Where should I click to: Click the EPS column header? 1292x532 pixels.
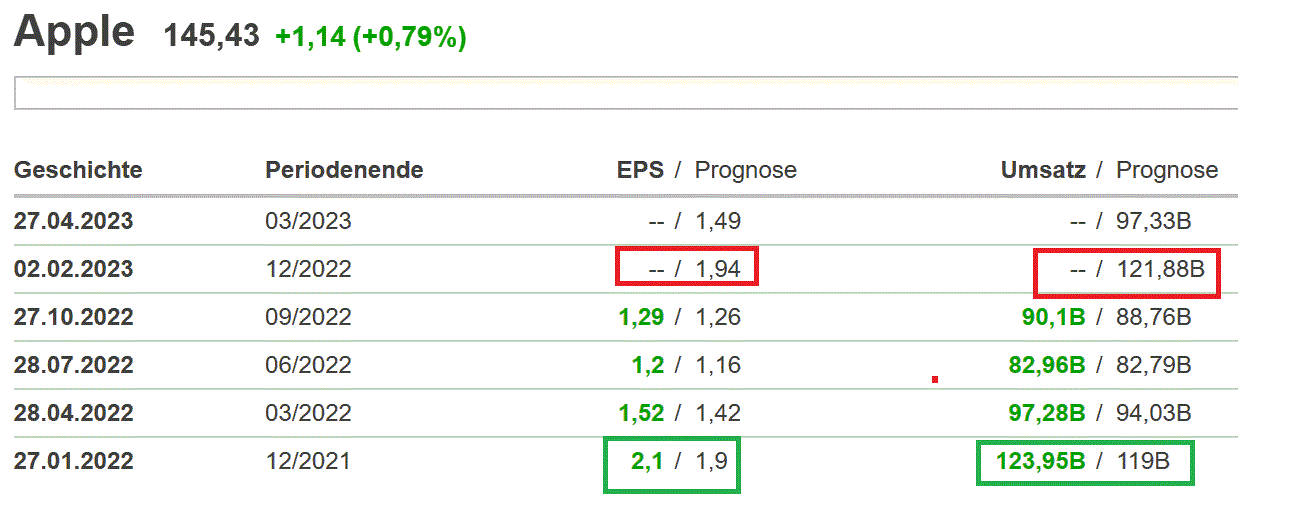640,170
